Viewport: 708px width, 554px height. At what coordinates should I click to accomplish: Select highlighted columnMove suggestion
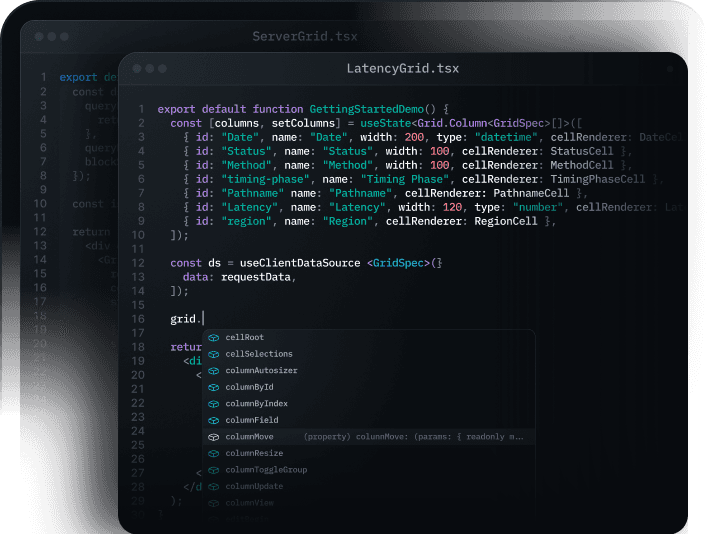click(369, 437)
